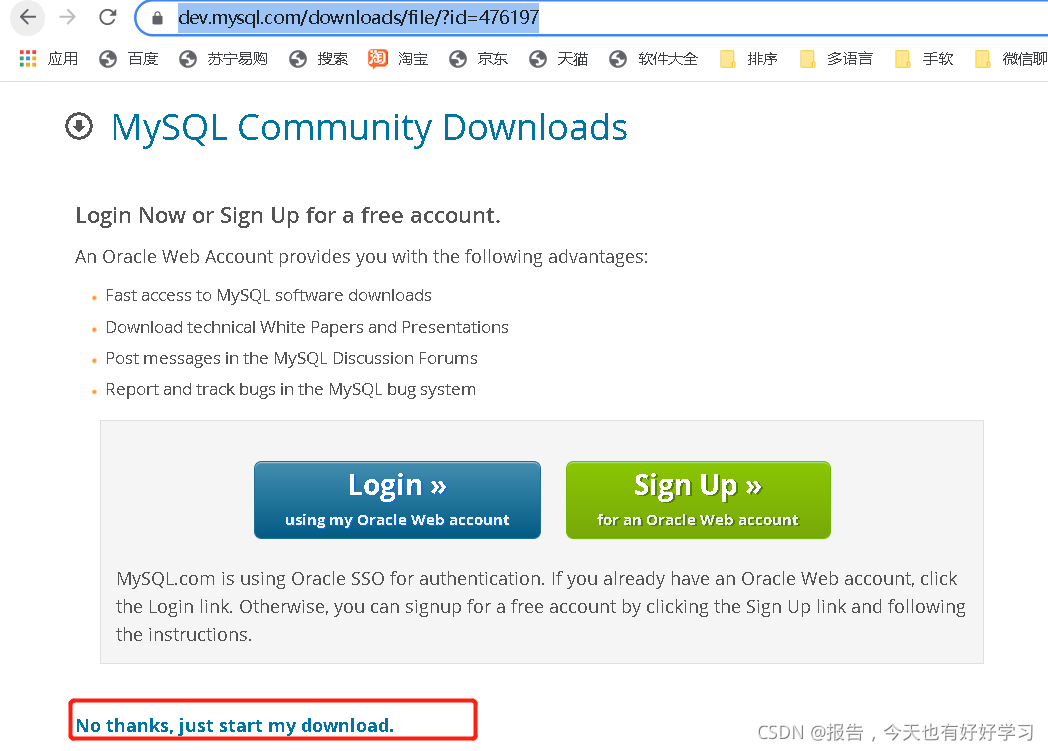Screen dimensions: 1048x751
Task: Click the download circle icon beside the heading
Action: (x=78, y=126)
